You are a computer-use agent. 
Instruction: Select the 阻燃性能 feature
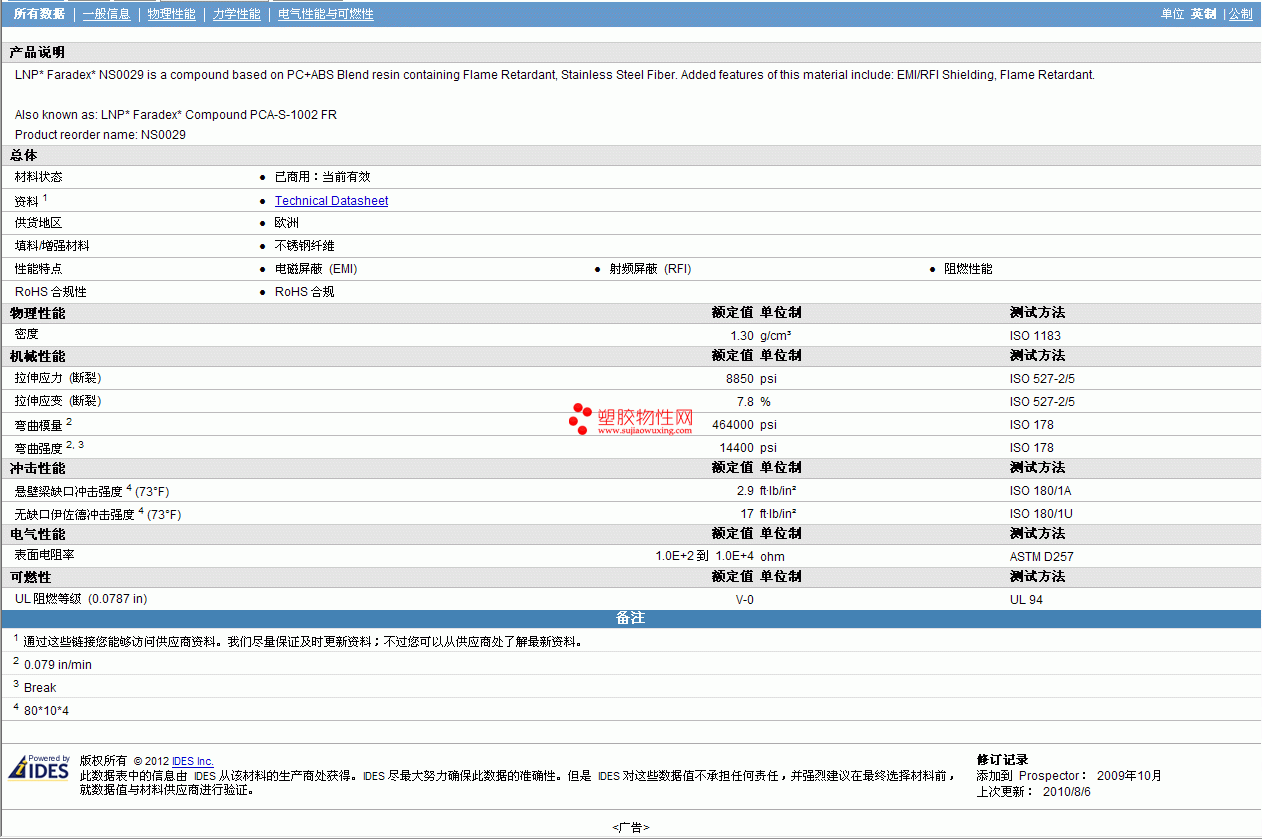pyautogui.click(x=968, y=269)
